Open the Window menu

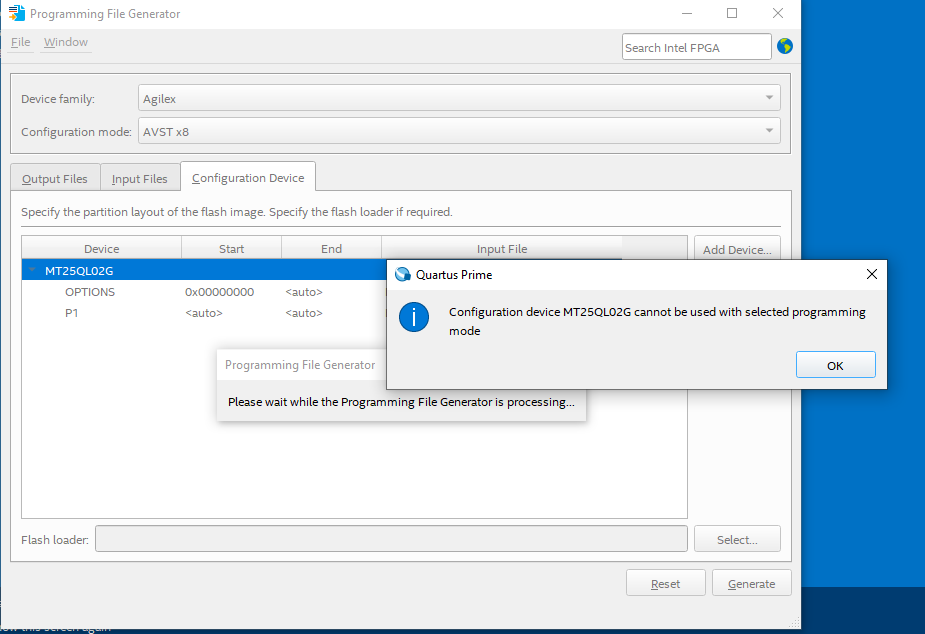click(x=65, y=42)
